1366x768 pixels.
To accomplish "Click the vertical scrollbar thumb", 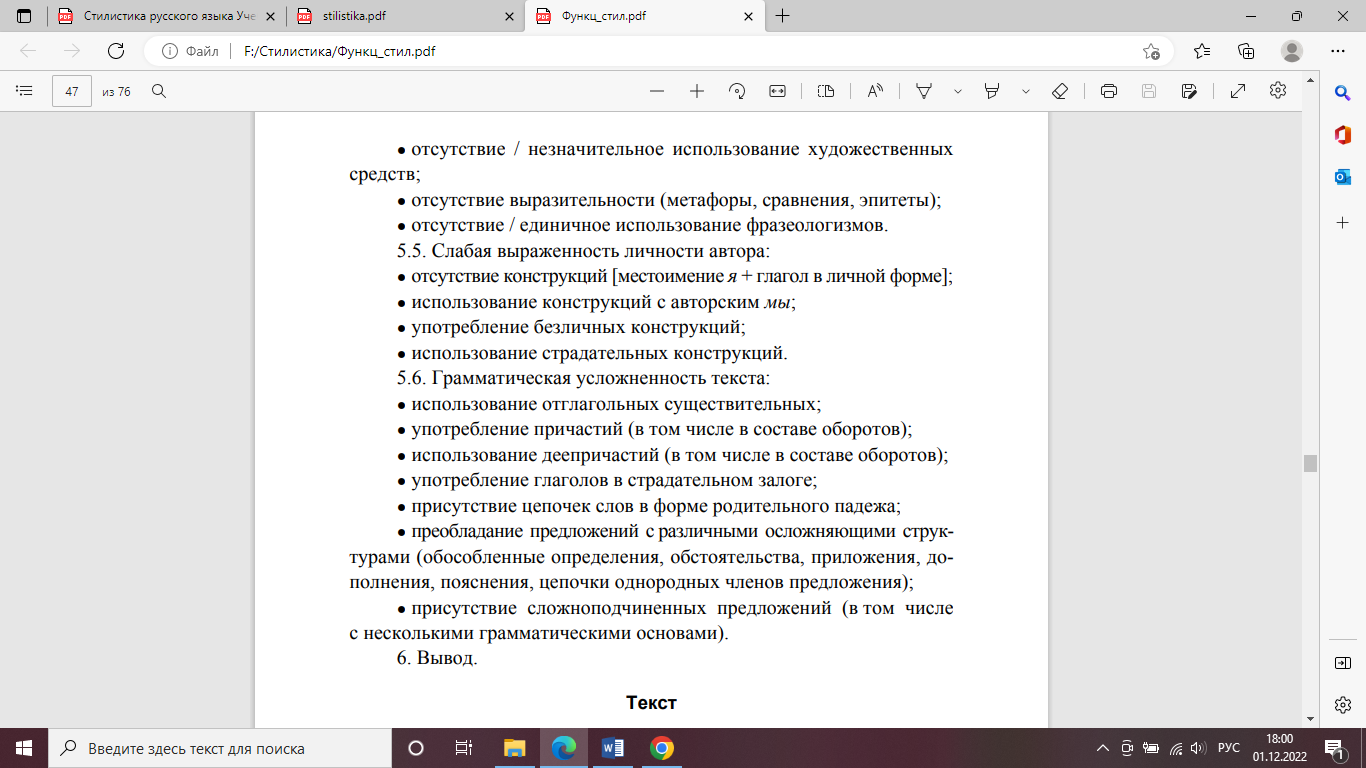I will click(1310, 463).
